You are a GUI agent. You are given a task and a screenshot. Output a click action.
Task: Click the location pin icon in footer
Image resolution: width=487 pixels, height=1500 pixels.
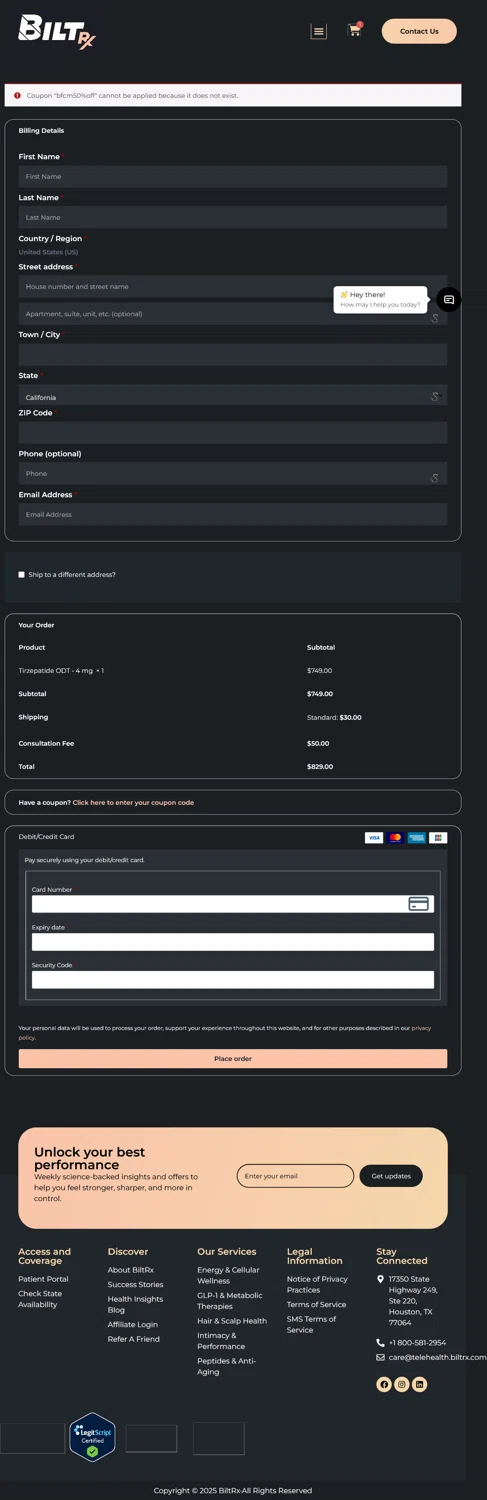click(x=380, y=1279)
